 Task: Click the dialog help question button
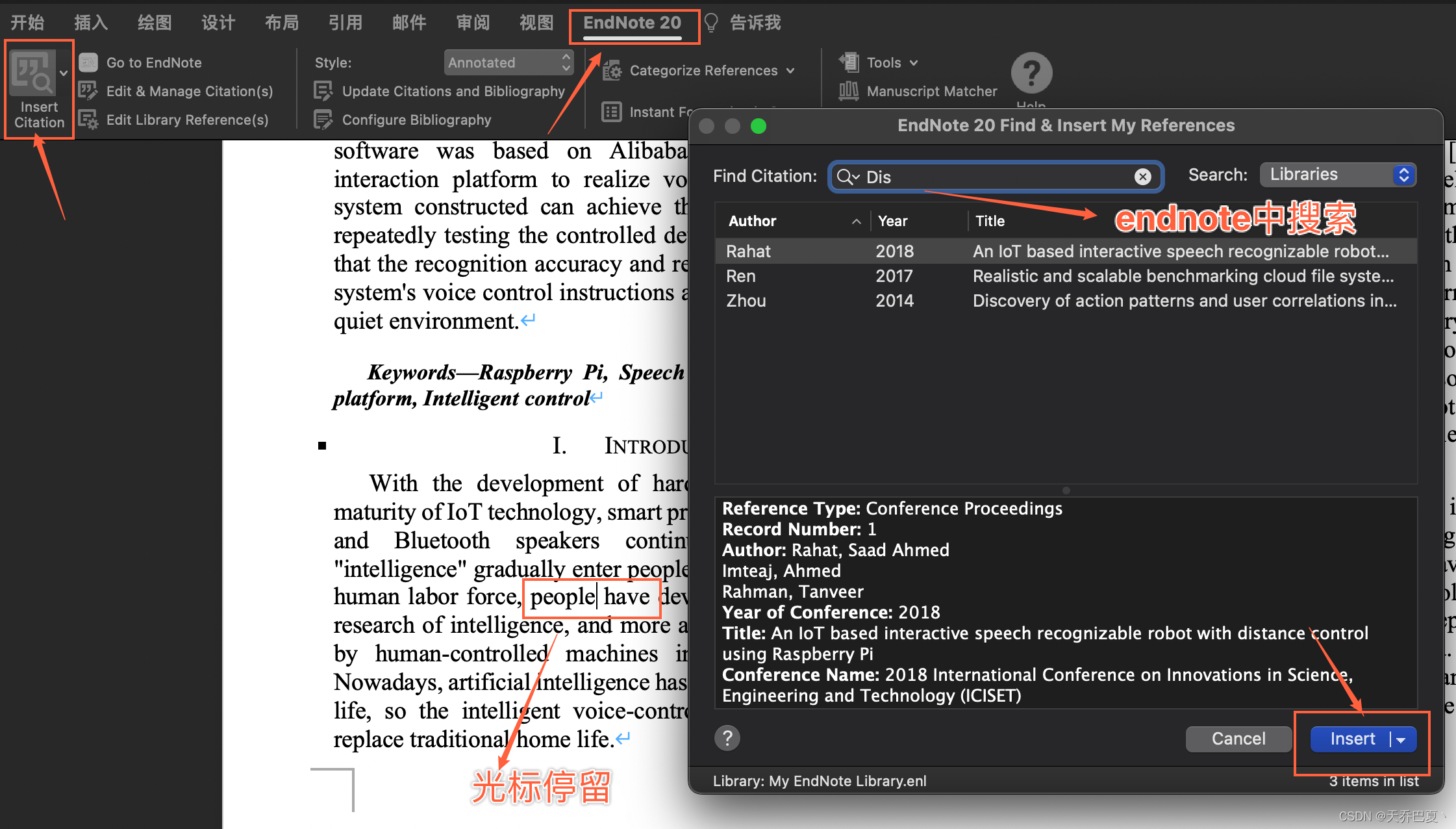(x=727, y=738)
